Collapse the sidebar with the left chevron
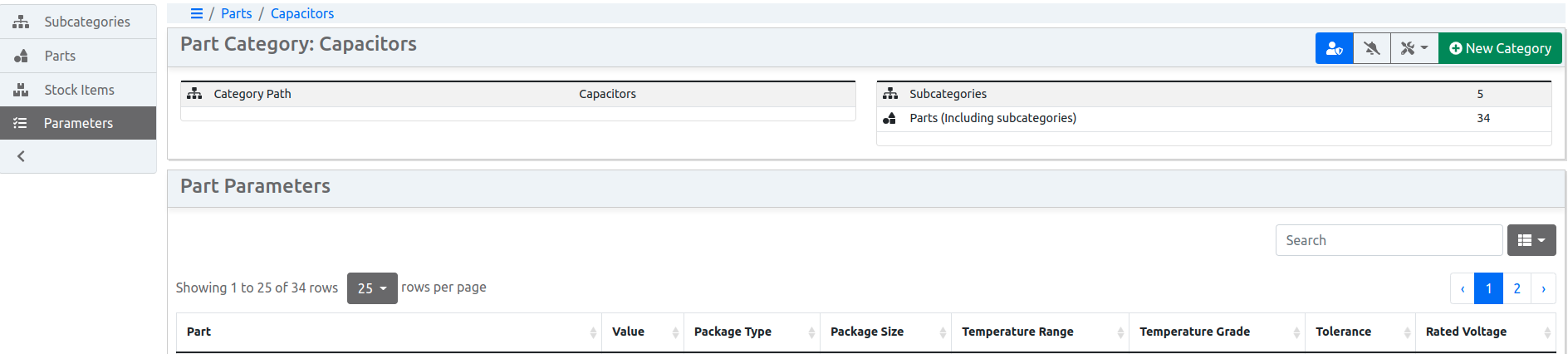Viewport: 1568px width, 354px height. pyautogui.click(x=22, y=156)
